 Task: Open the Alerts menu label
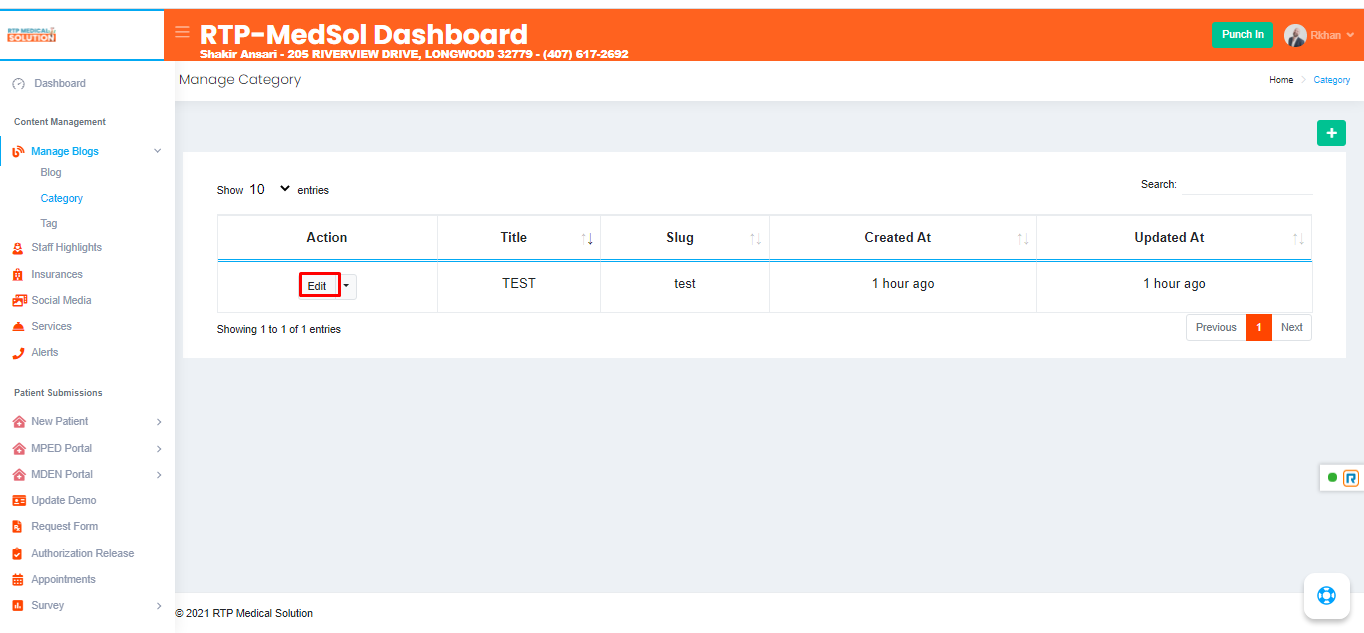tap(45, 353)
